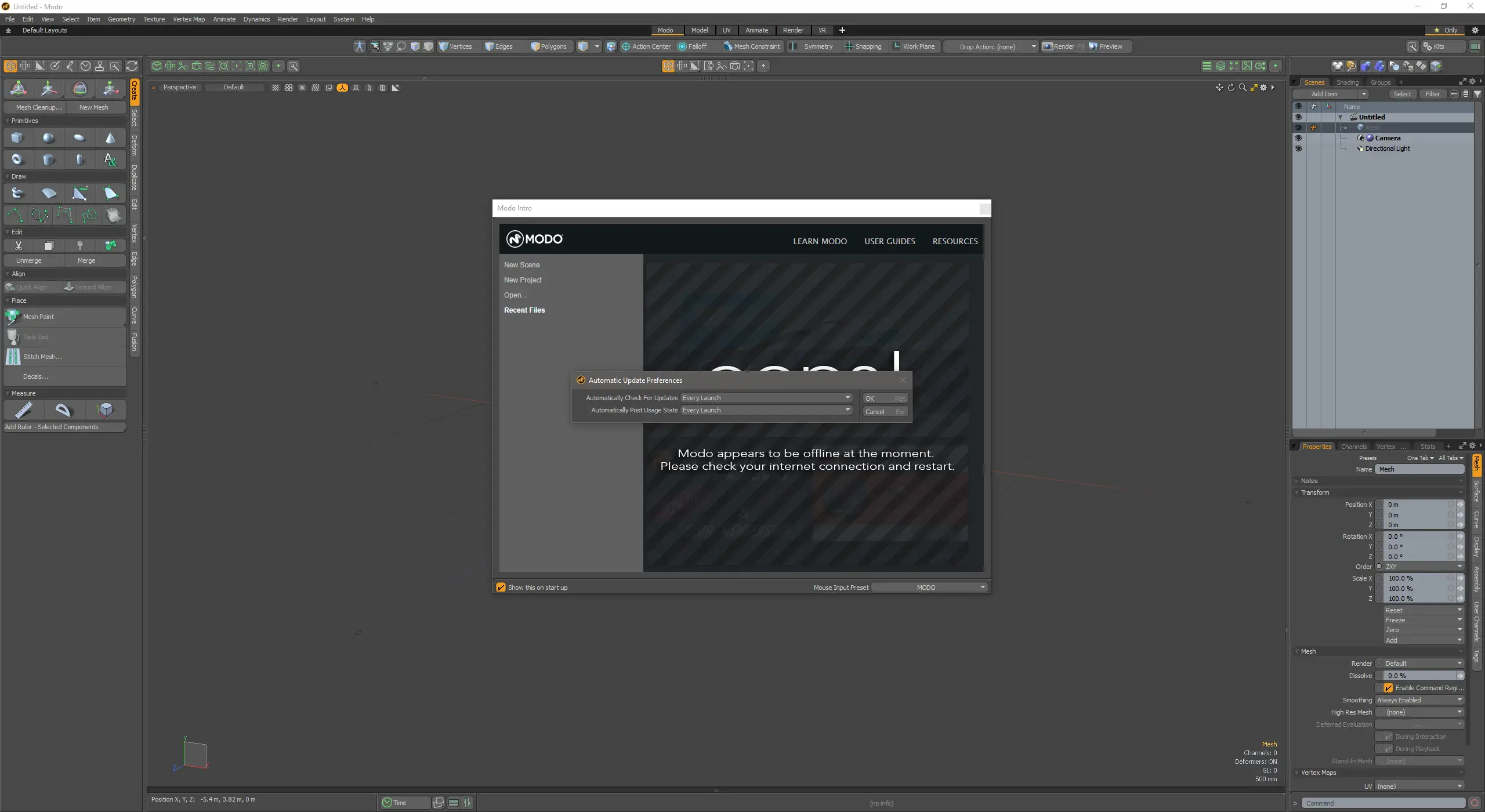
Task: Open the Geometry menu
Action: pyautogui.click(x=121, y=19)
